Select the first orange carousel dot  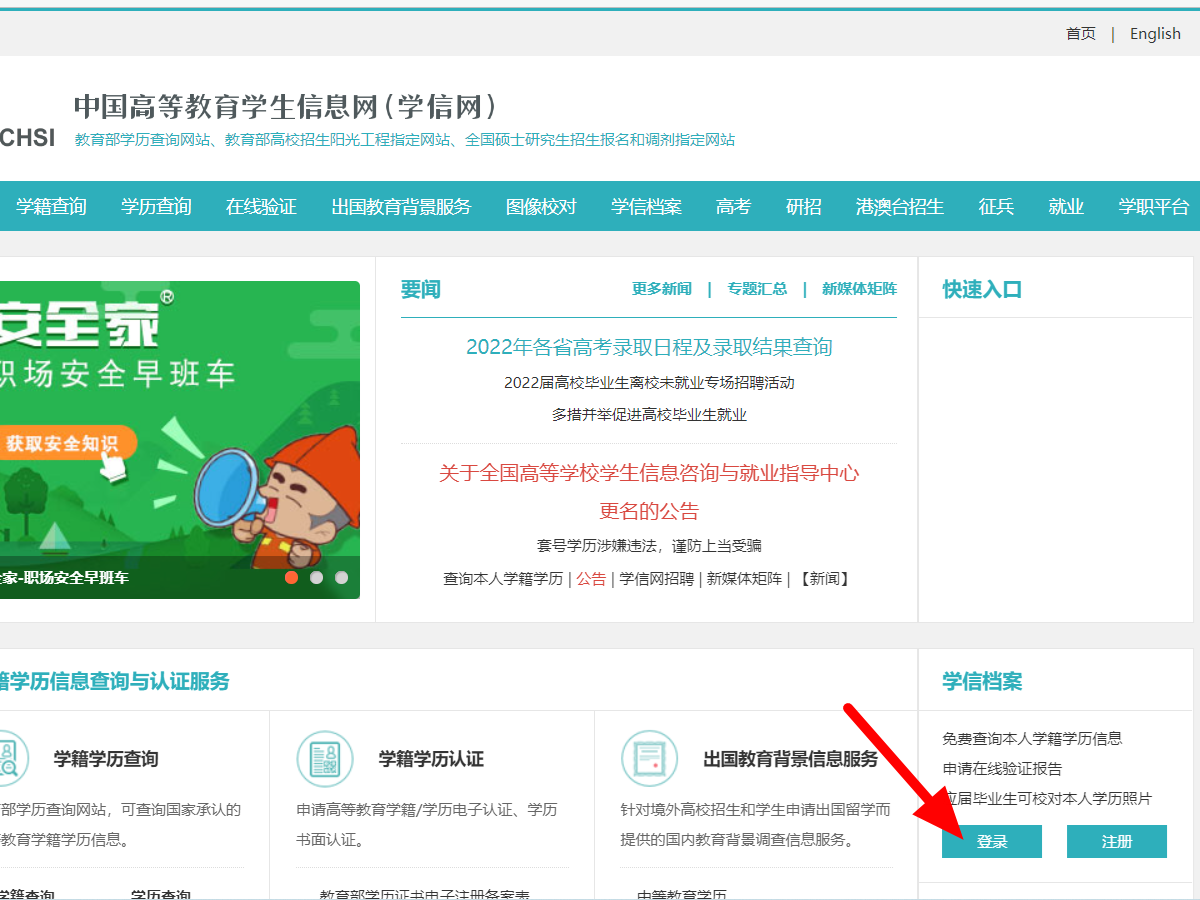point(292,577)
